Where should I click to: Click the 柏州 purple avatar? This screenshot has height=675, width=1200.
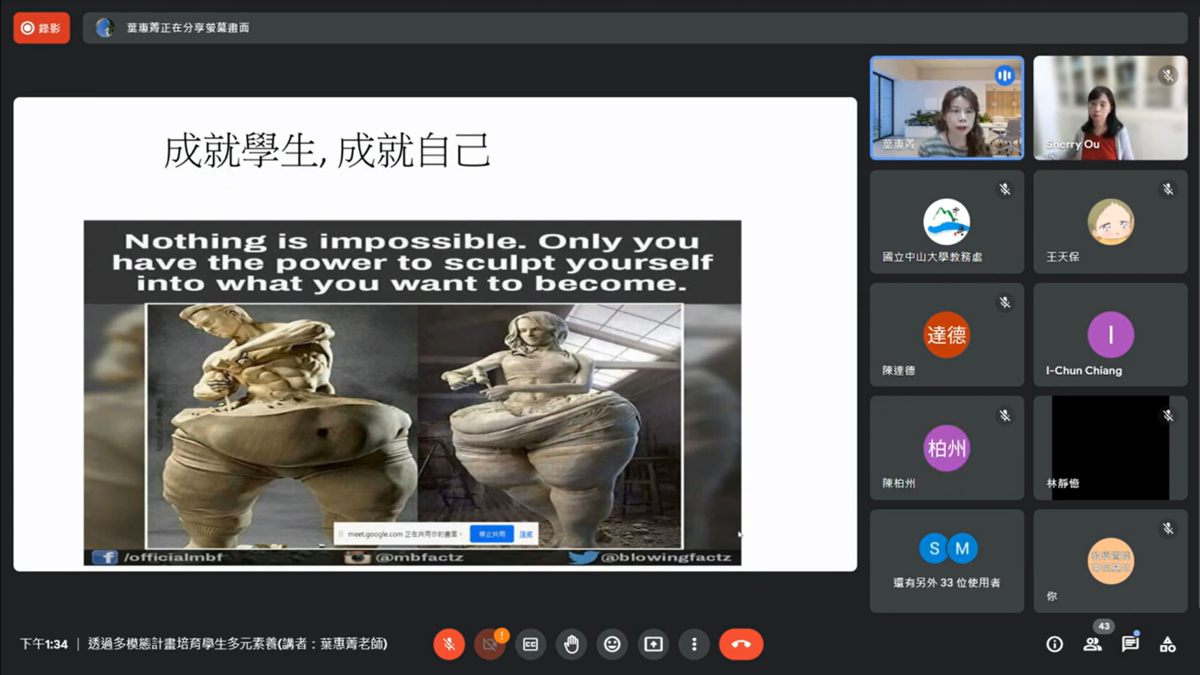point(947,448)
